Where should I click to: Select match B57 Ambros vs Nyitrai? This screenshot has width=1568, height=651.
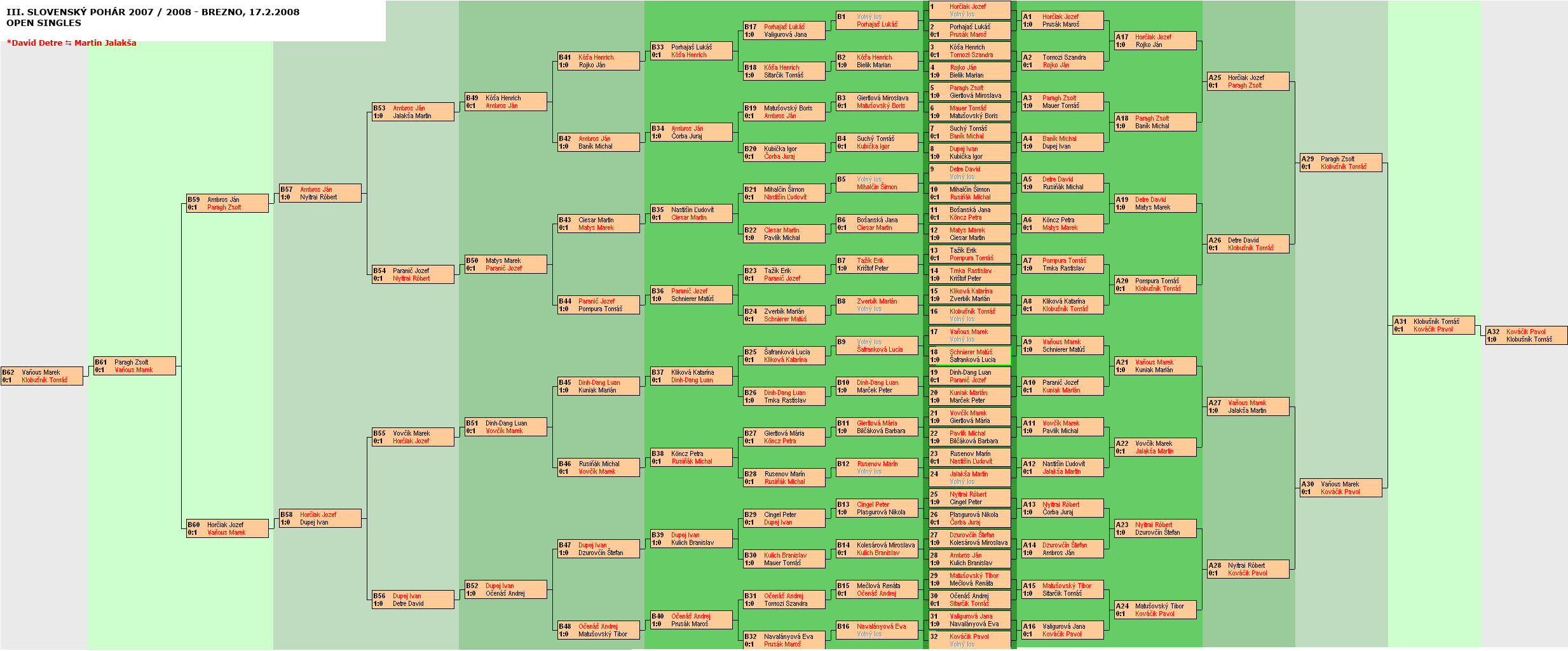pos(320,193)
